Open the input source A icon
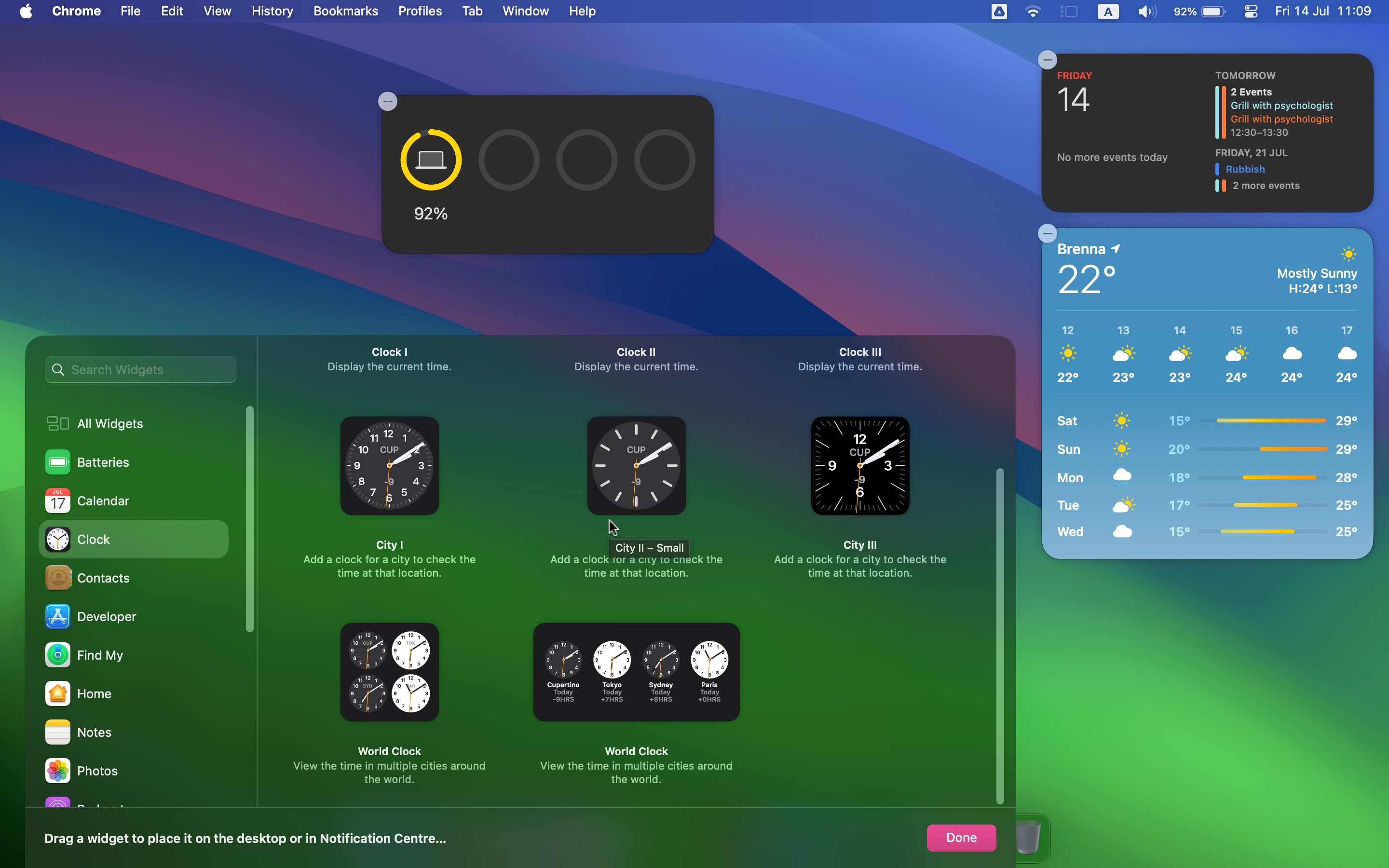Viewport: 1389px width, 868px height. (1108, 11)
